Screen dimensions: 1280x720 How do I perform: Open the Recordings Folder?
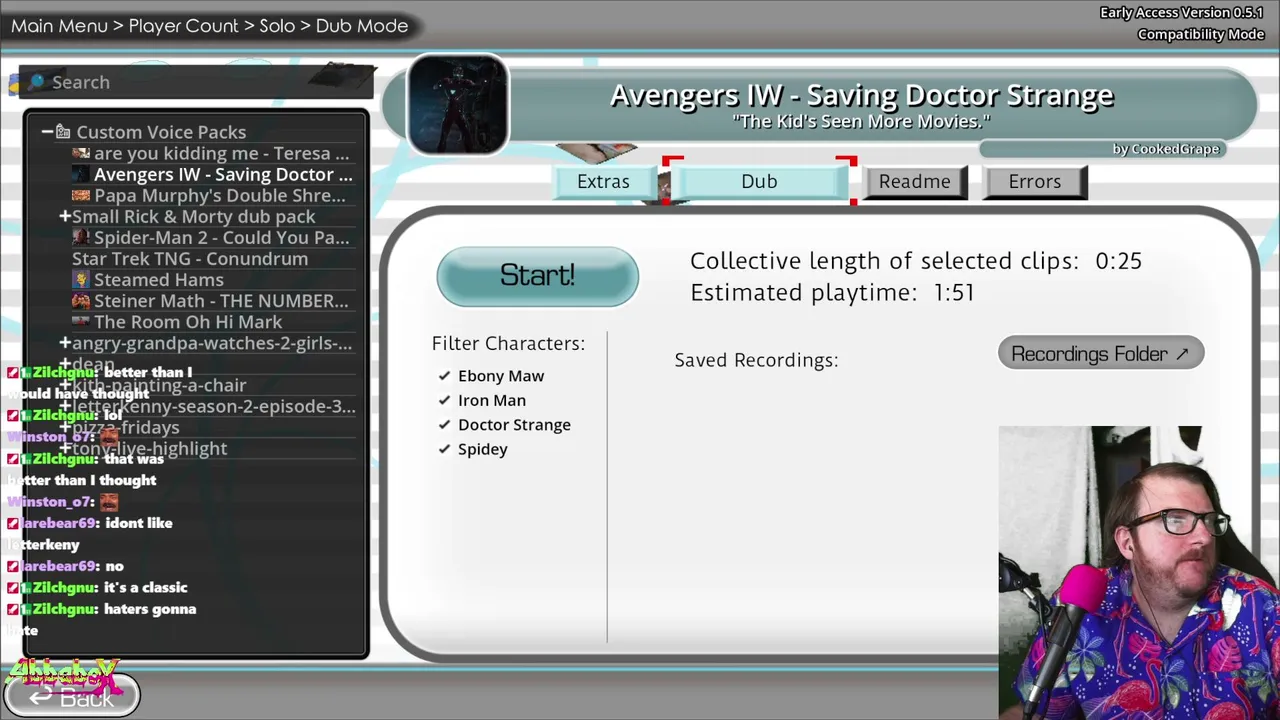[x=1100, y=354]
